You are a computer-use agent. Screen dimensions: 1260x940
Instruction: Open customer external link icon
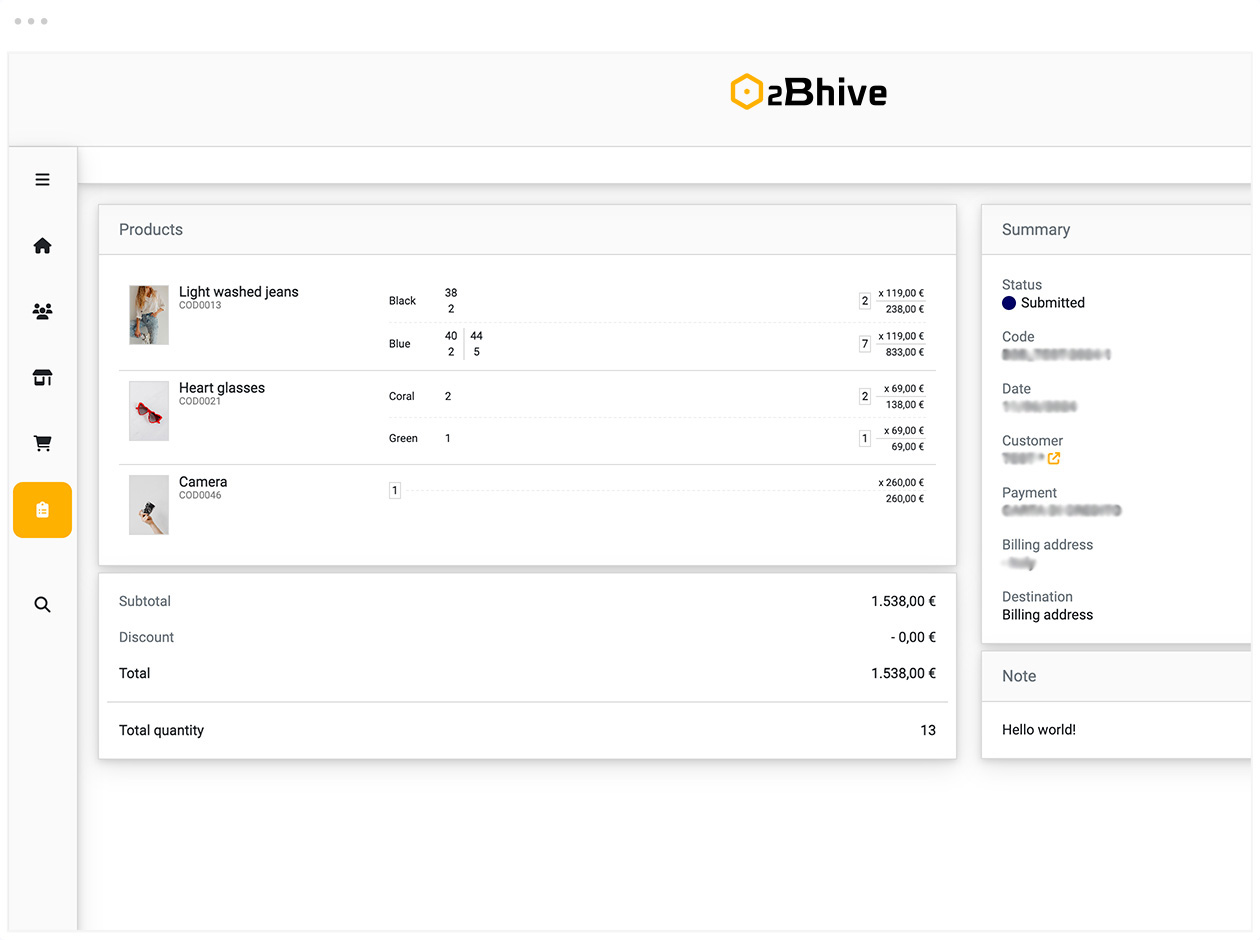tap(1053, 458)
